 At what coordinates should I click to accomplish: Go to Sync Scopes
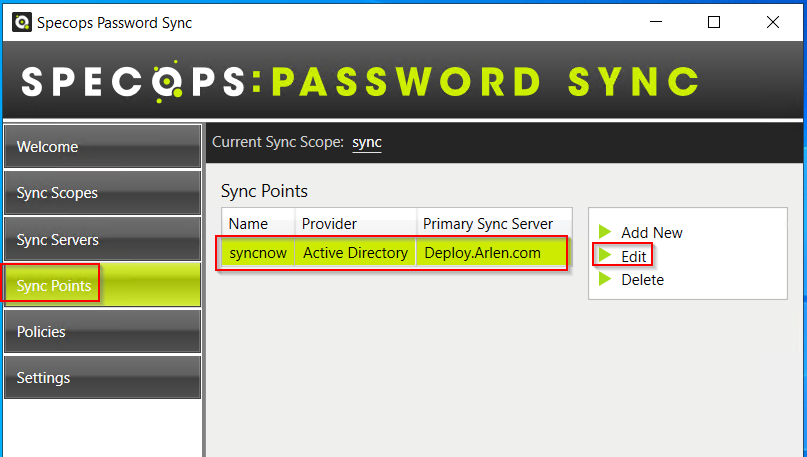102,193
